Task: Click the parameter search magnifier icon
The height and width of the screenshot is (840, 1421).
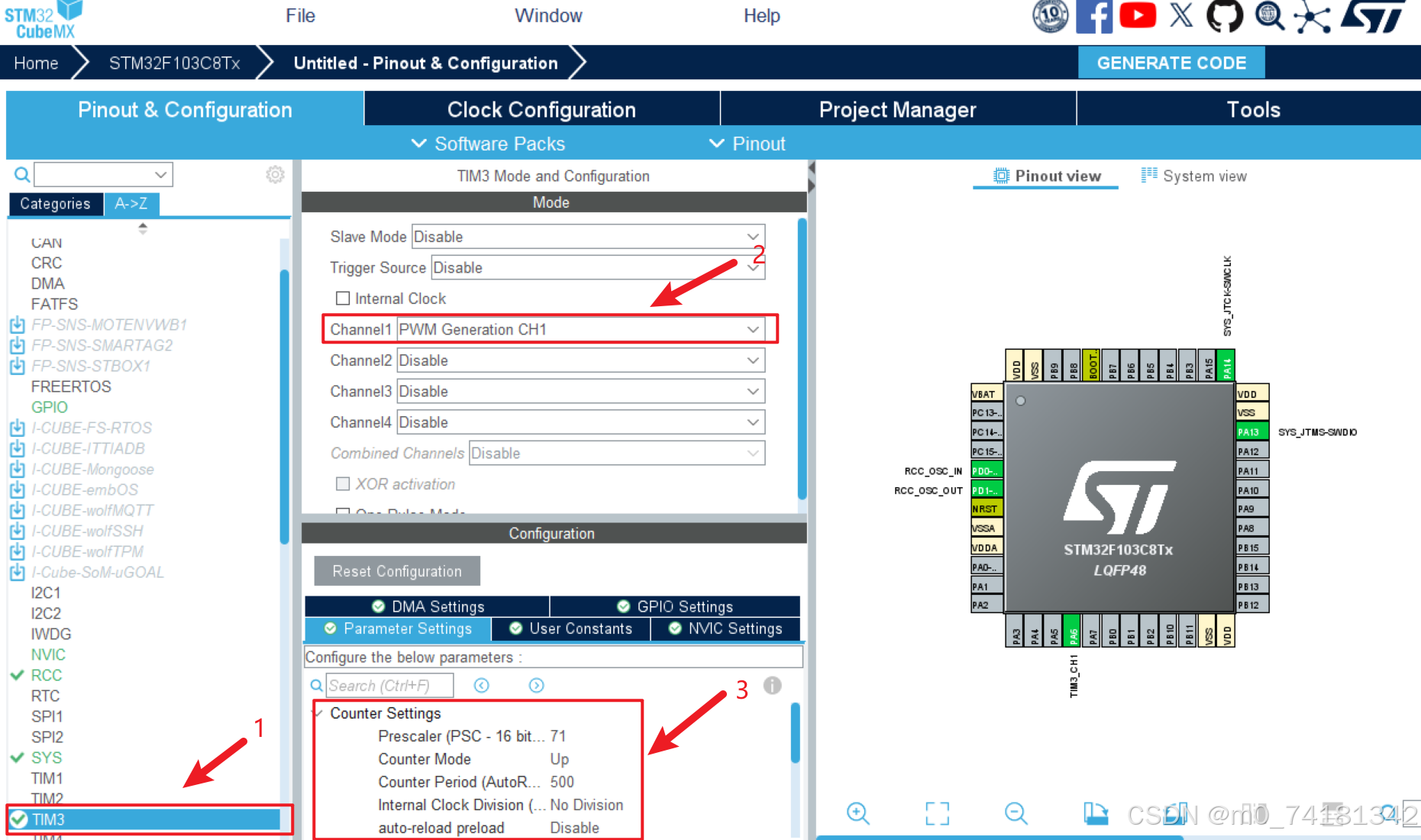Action: point(317,686)
